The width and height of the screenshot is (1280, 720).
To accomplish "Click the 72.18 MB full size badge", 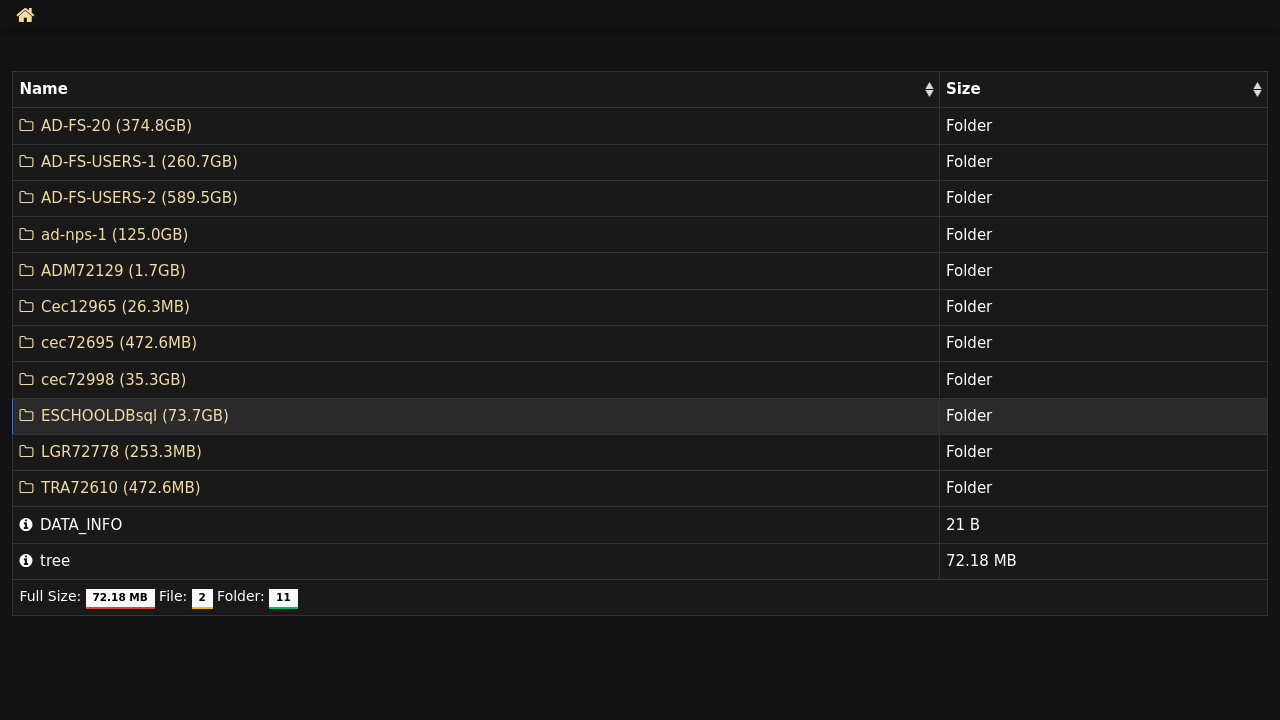I will point(120,598).
